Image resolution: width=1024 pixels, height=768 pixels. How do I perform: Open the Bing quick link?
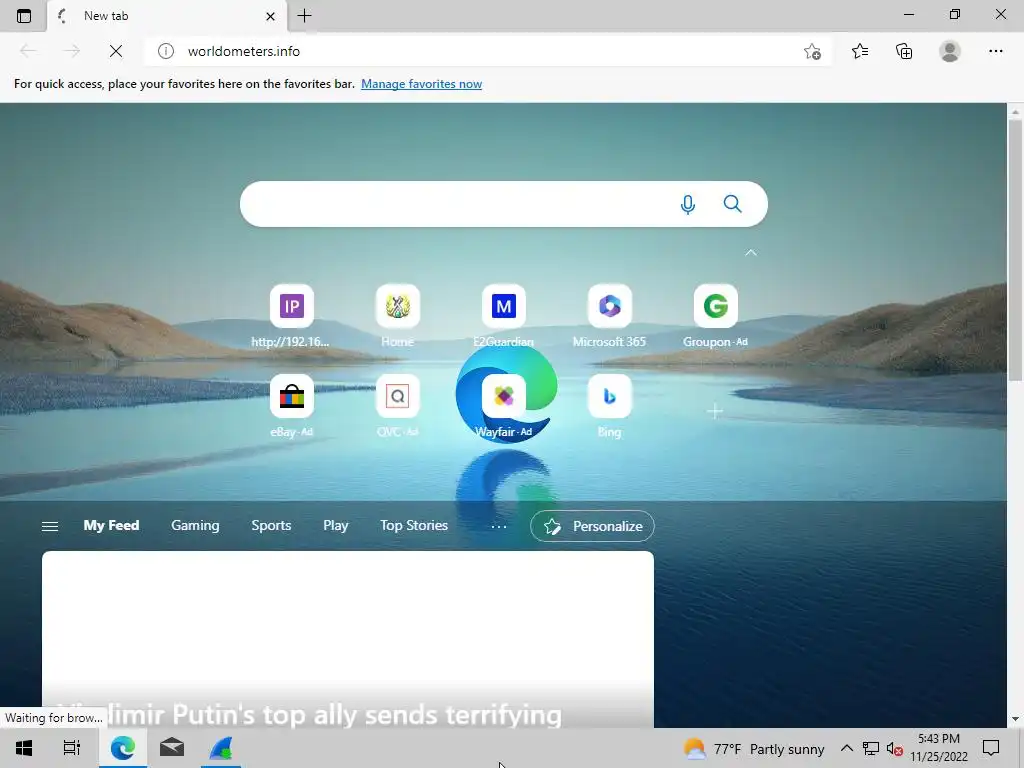click(609, 406)
